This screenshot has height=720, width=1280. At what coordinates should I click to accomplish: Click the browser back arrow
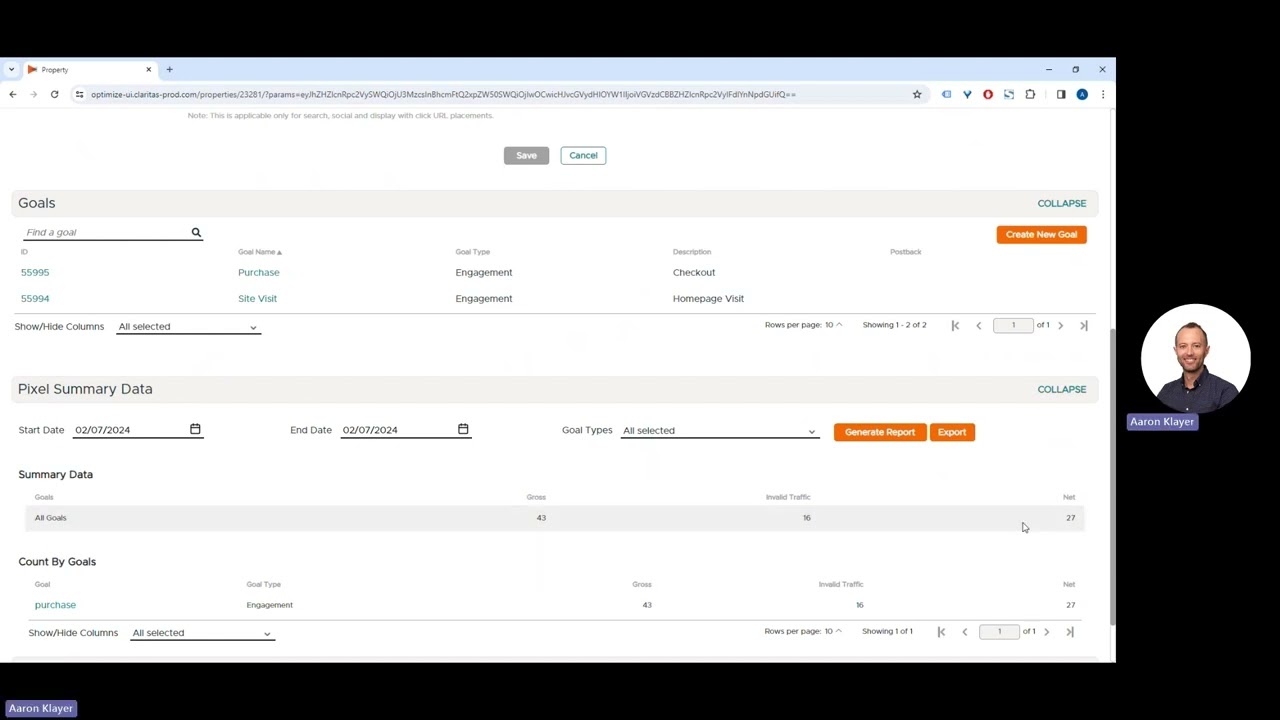[x=12, y=94]
